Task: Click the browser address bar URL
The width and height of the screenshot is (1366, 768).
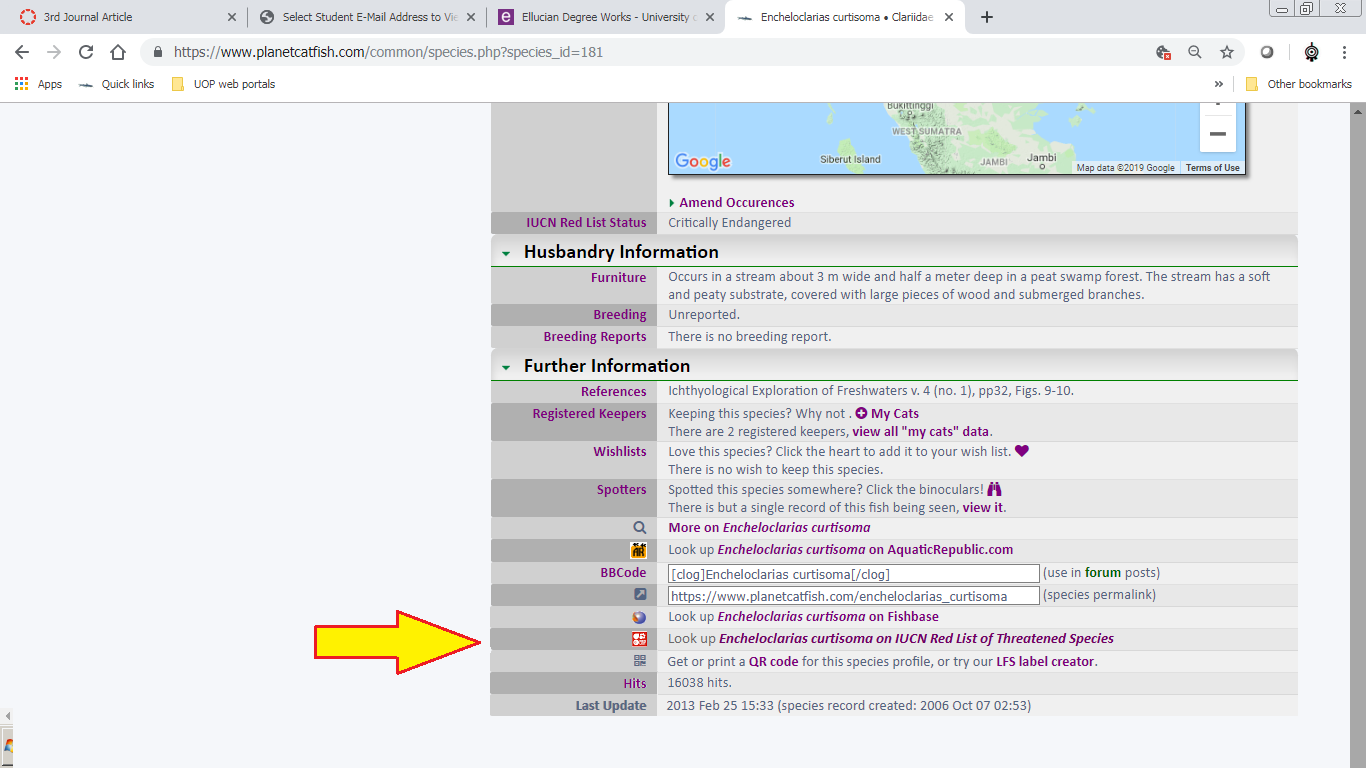Action: (388, 52)
